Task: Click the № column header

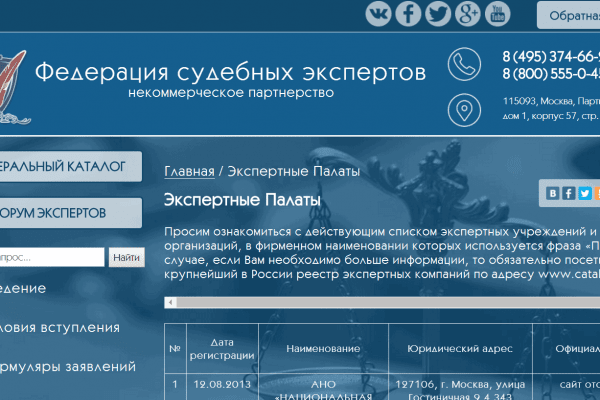Action: point(175,348)
